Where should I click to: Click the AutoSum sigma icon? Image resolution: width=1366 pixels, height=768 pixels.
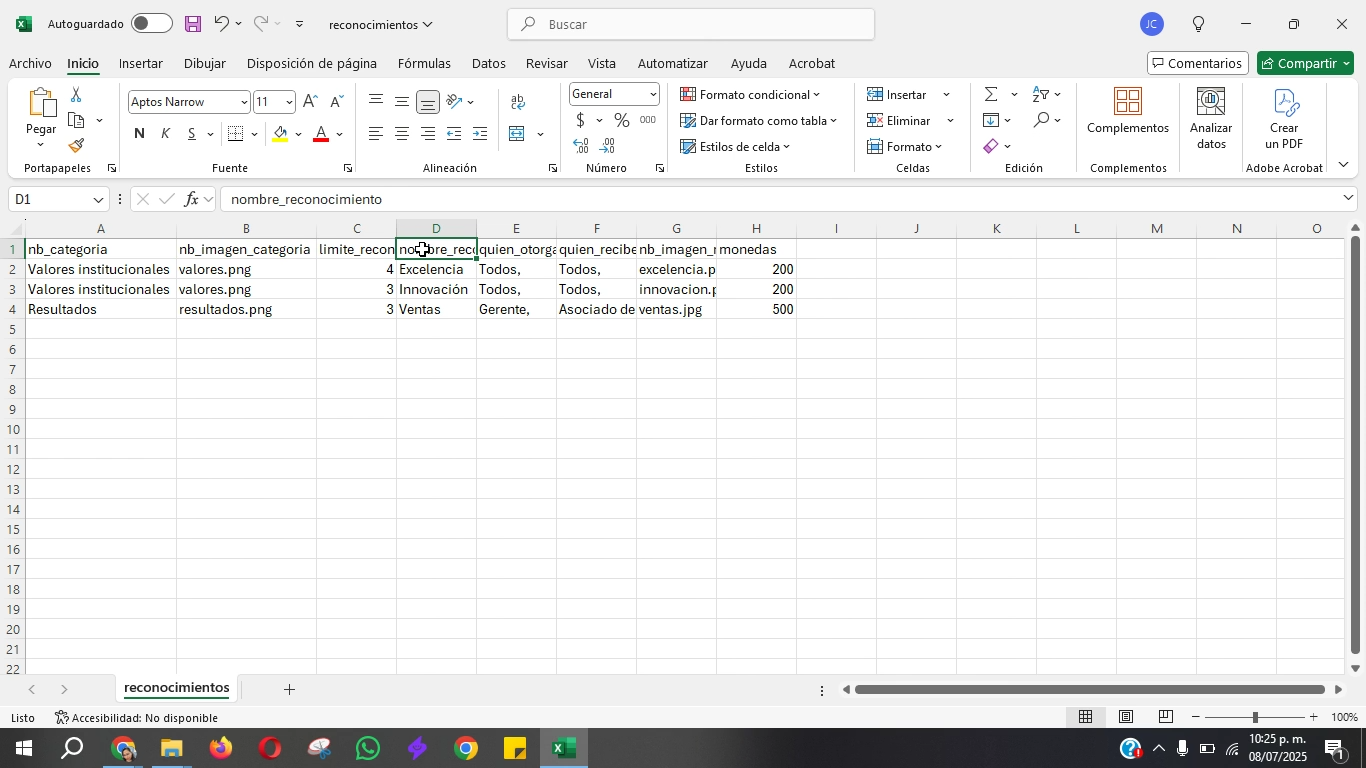991,94
